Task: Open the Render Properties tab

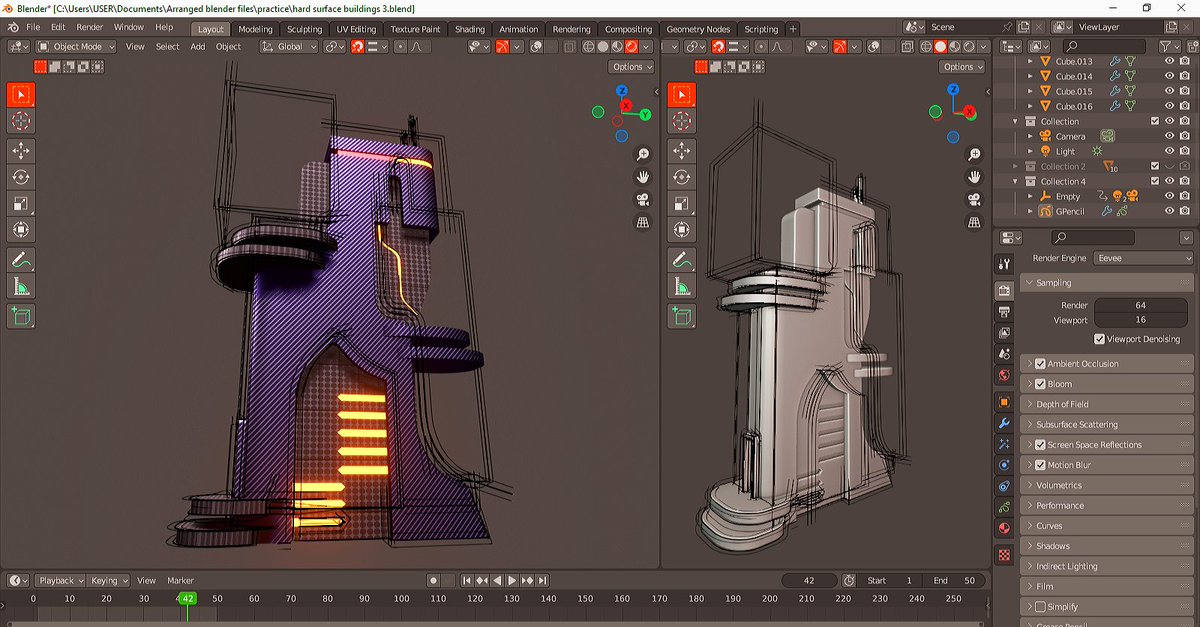Action: (x=1006, y=289)
